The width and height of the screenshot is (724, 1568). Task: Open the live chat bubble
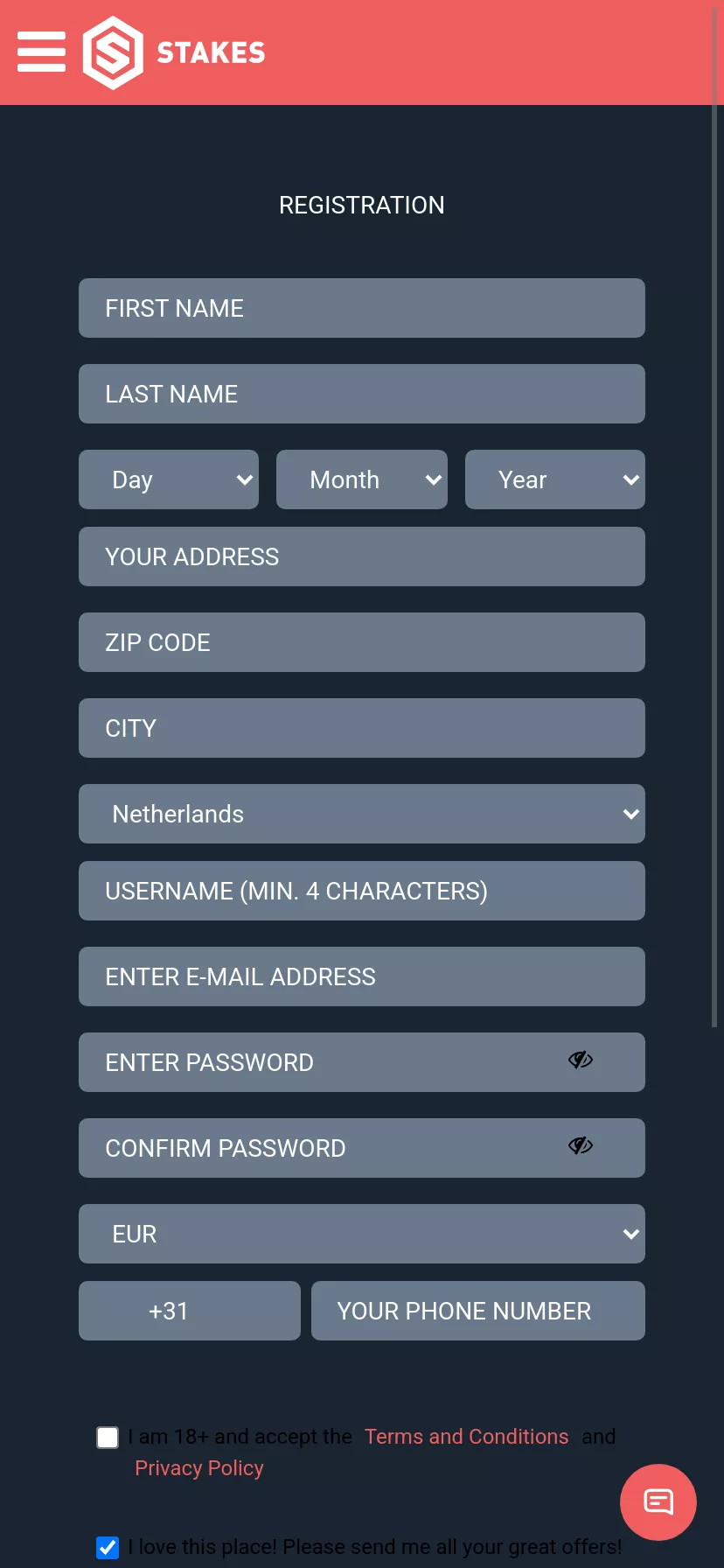[658, 1501]
